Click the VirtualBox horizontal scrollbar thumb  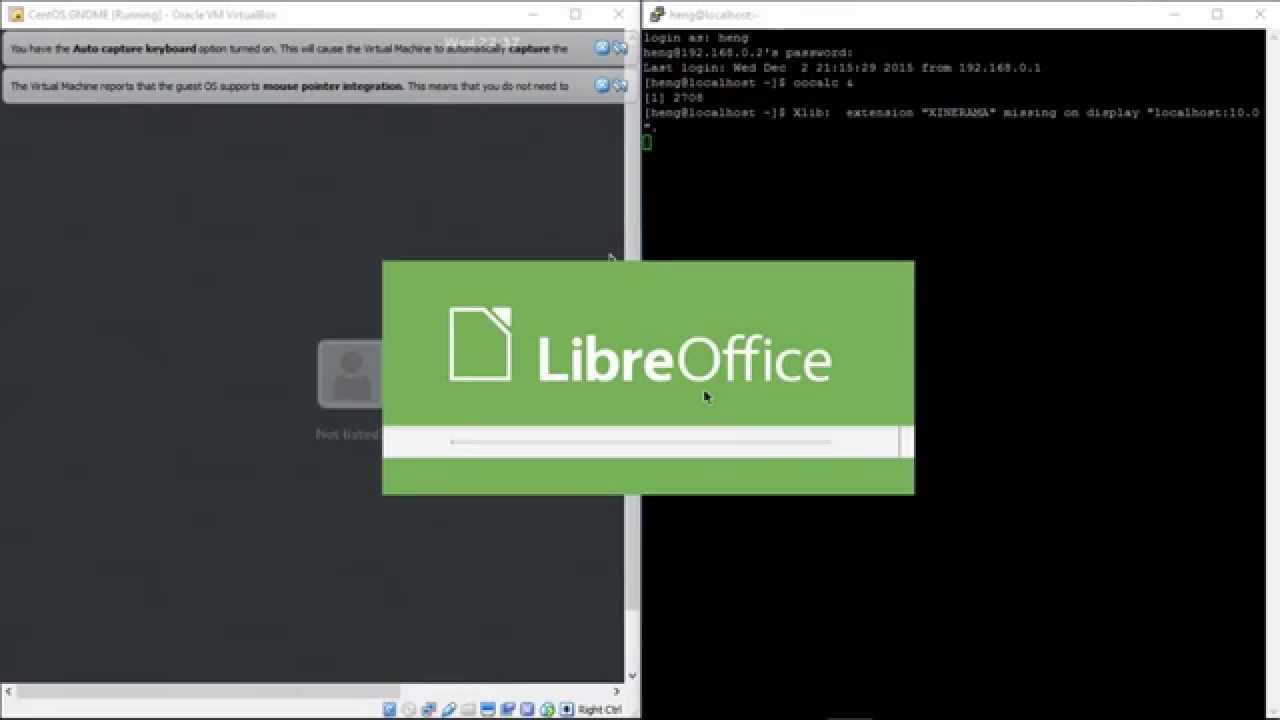(x=208, y=691)
